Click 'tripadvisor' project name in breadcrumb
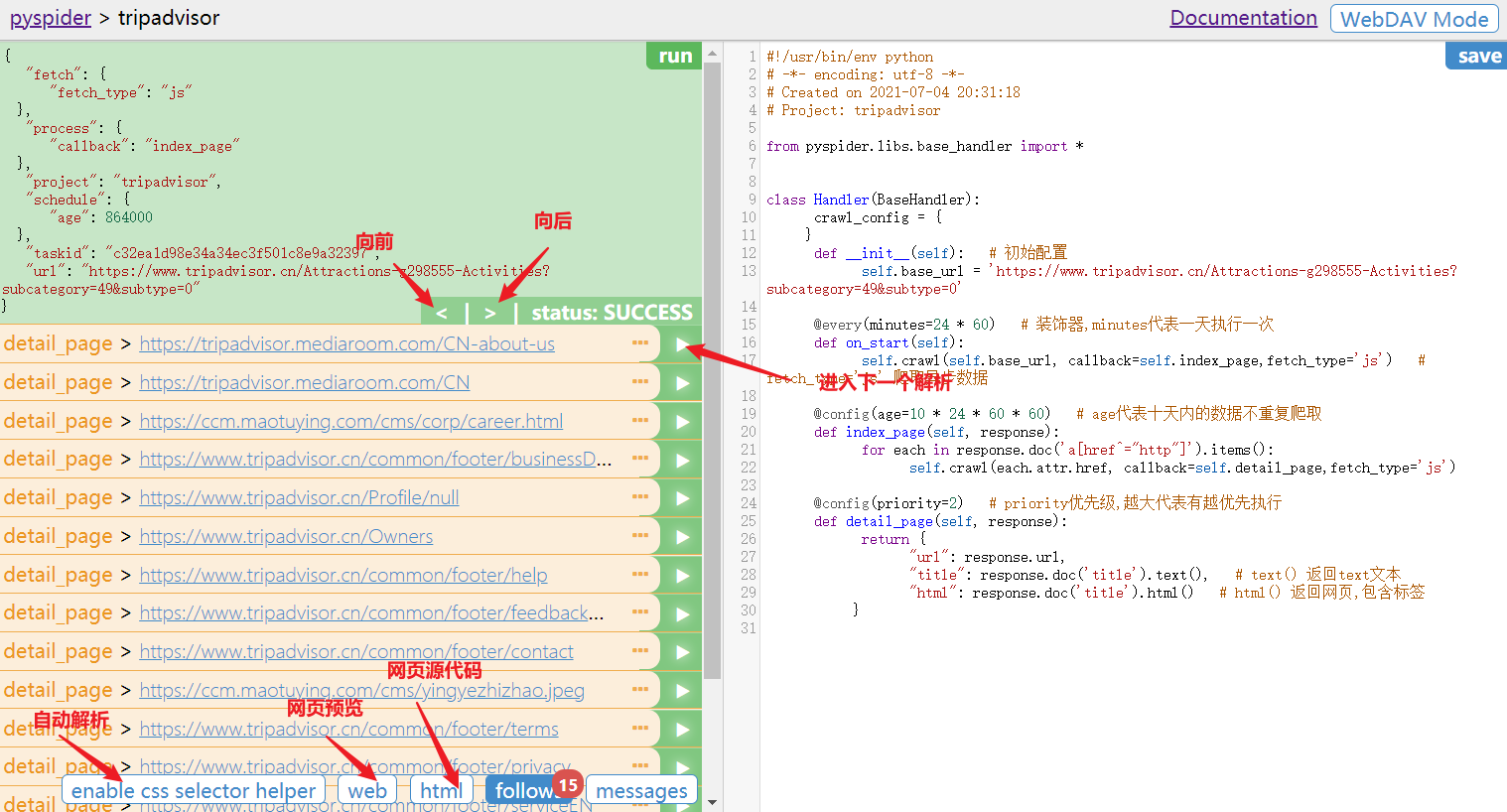Image resolution: width=1507 pixels, height=812 pixels. pyautogui.click(x=169, y=18)
